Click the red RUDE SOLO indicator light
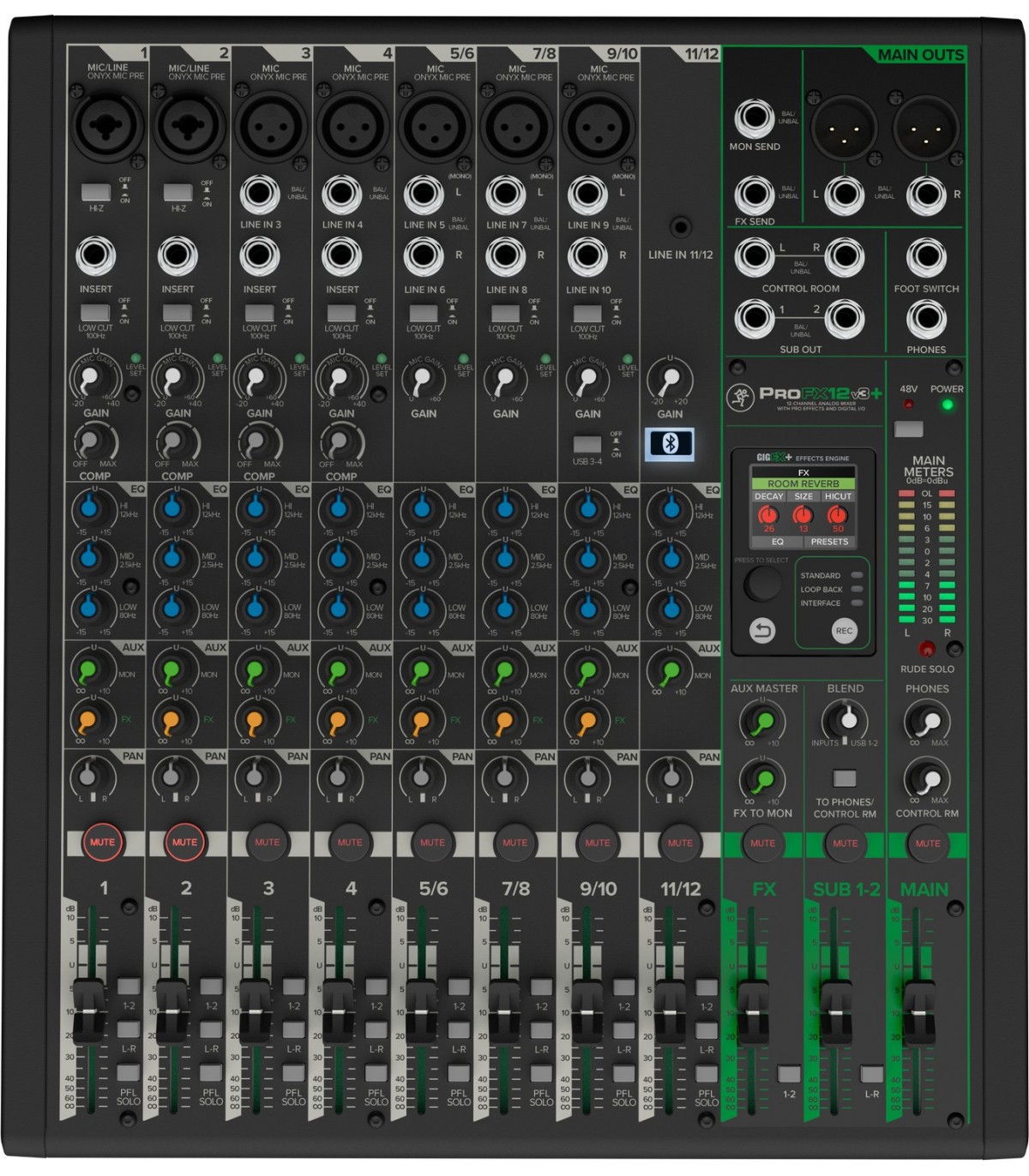 pos(927,648)
